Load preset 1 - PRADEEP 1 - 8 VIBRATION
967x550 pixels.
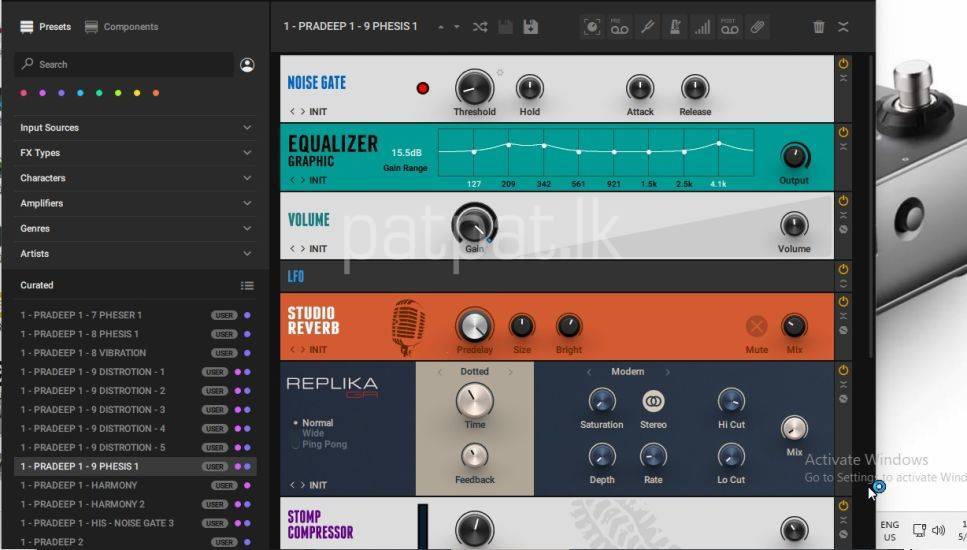tap(135, 353)
